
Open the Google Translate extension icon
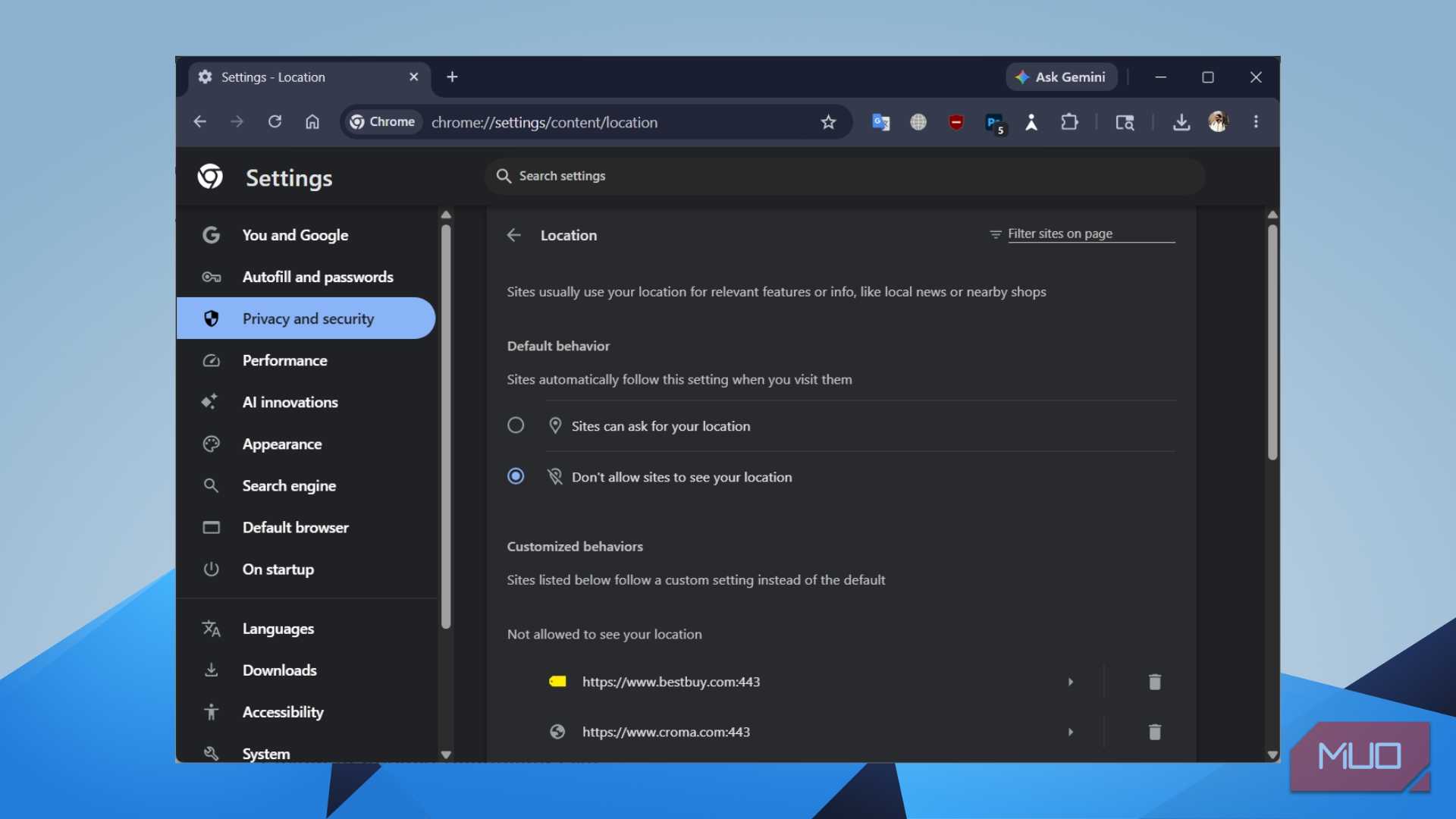pyautogui.click(x=880, y=122)
